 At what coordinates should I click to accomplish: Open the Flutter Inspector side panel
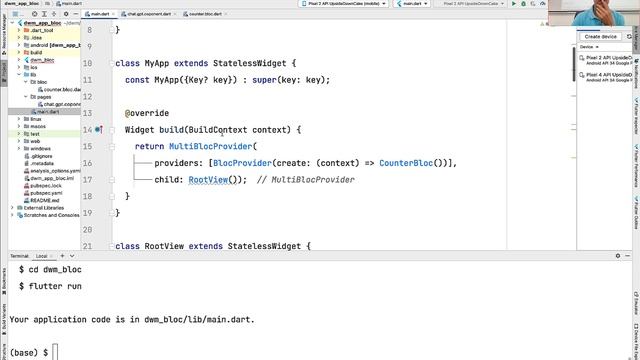(636, 116)
